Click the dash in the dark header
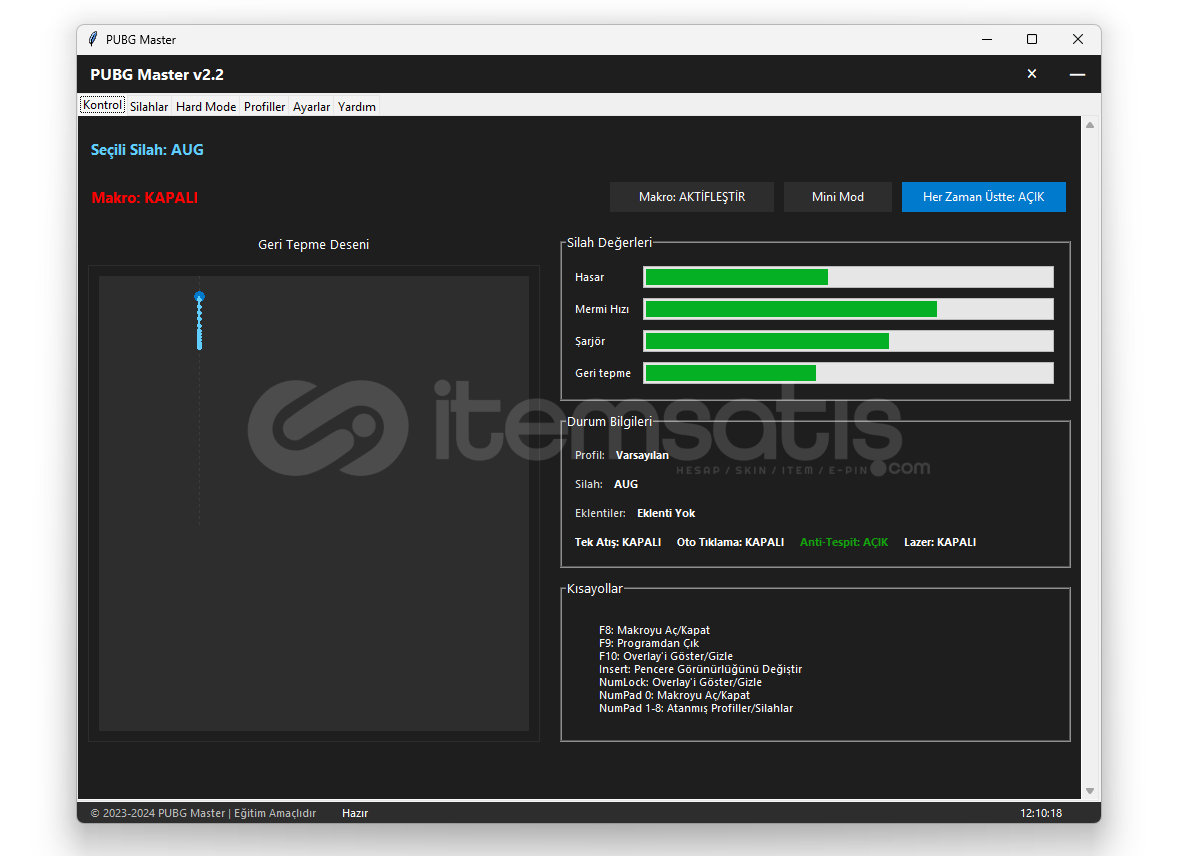This screenshot has width=1177, height=856. point(1077,74)
